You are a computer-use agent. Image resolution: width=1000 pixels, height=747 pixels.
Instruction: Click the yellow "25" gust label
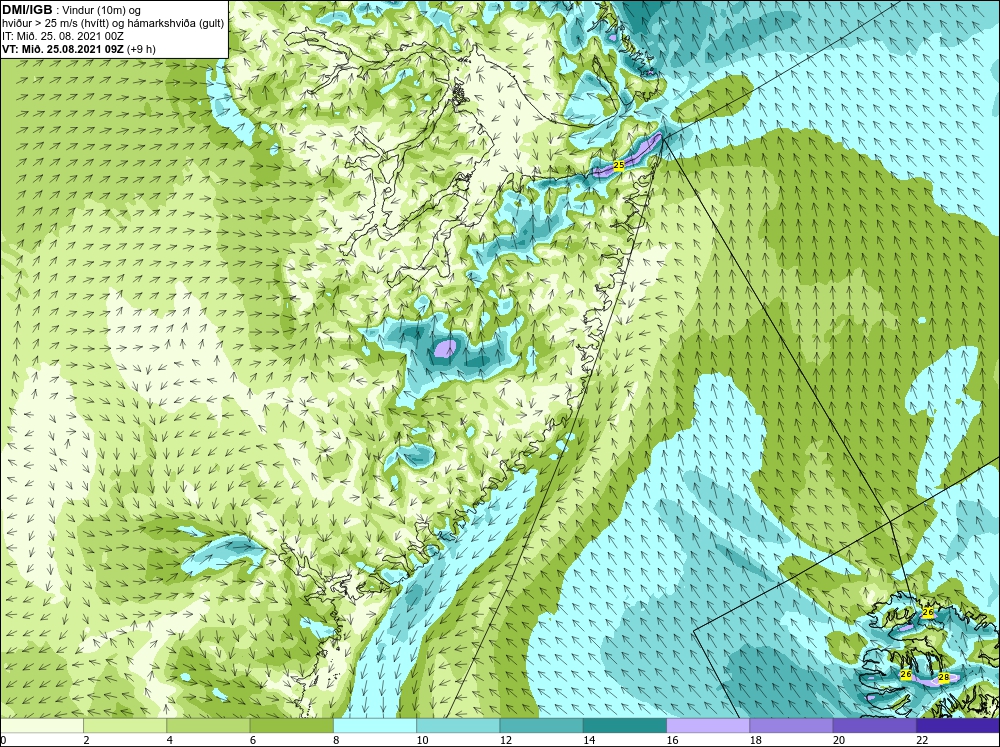[618, 165]
